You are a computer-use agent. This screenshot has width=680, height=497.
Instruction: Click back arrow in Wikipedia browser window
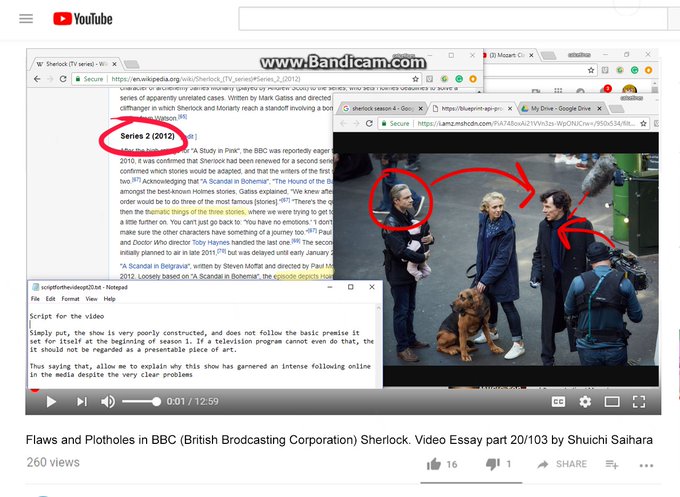[x=37, y=79]
